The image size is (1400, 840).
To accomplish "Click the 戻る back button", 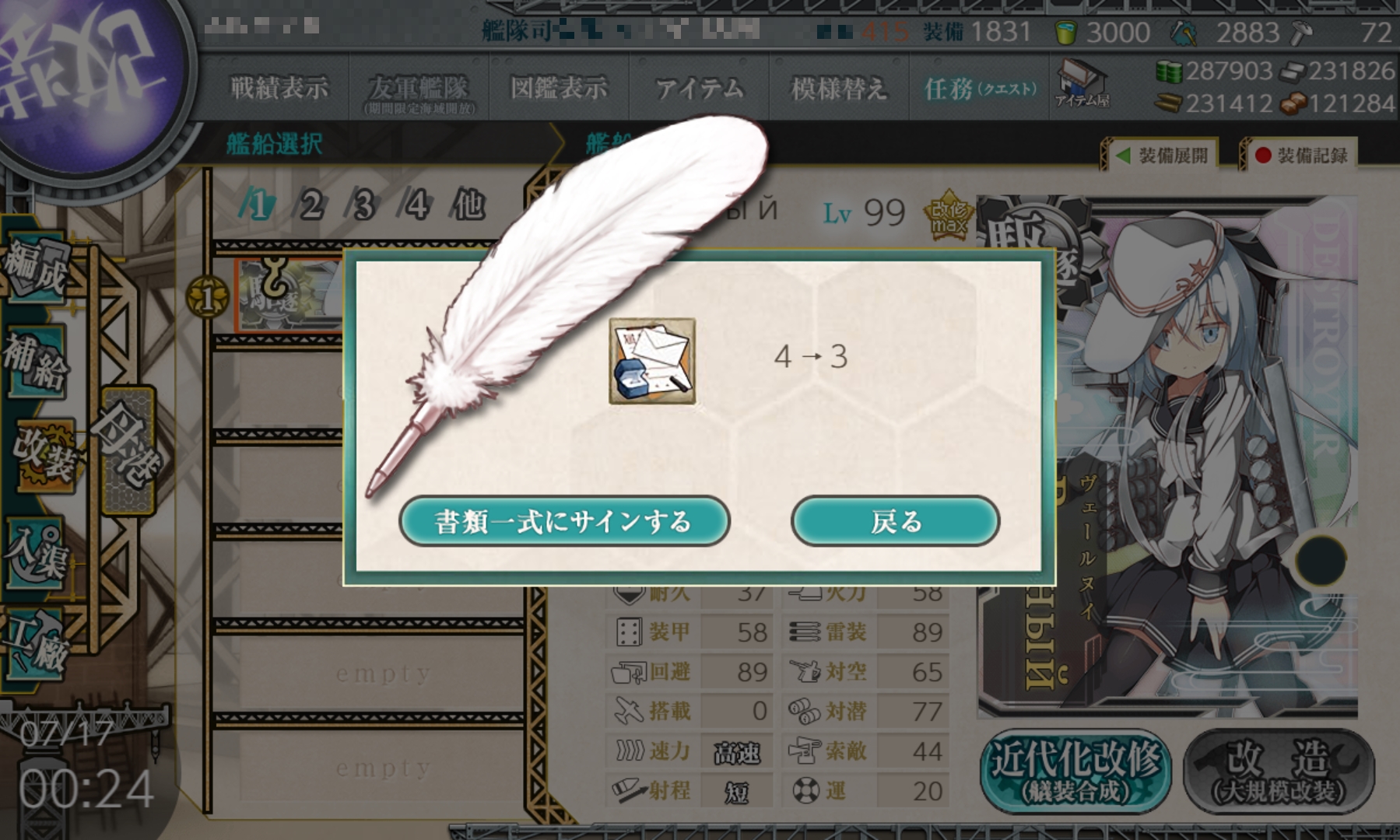I will click(896, 521).
